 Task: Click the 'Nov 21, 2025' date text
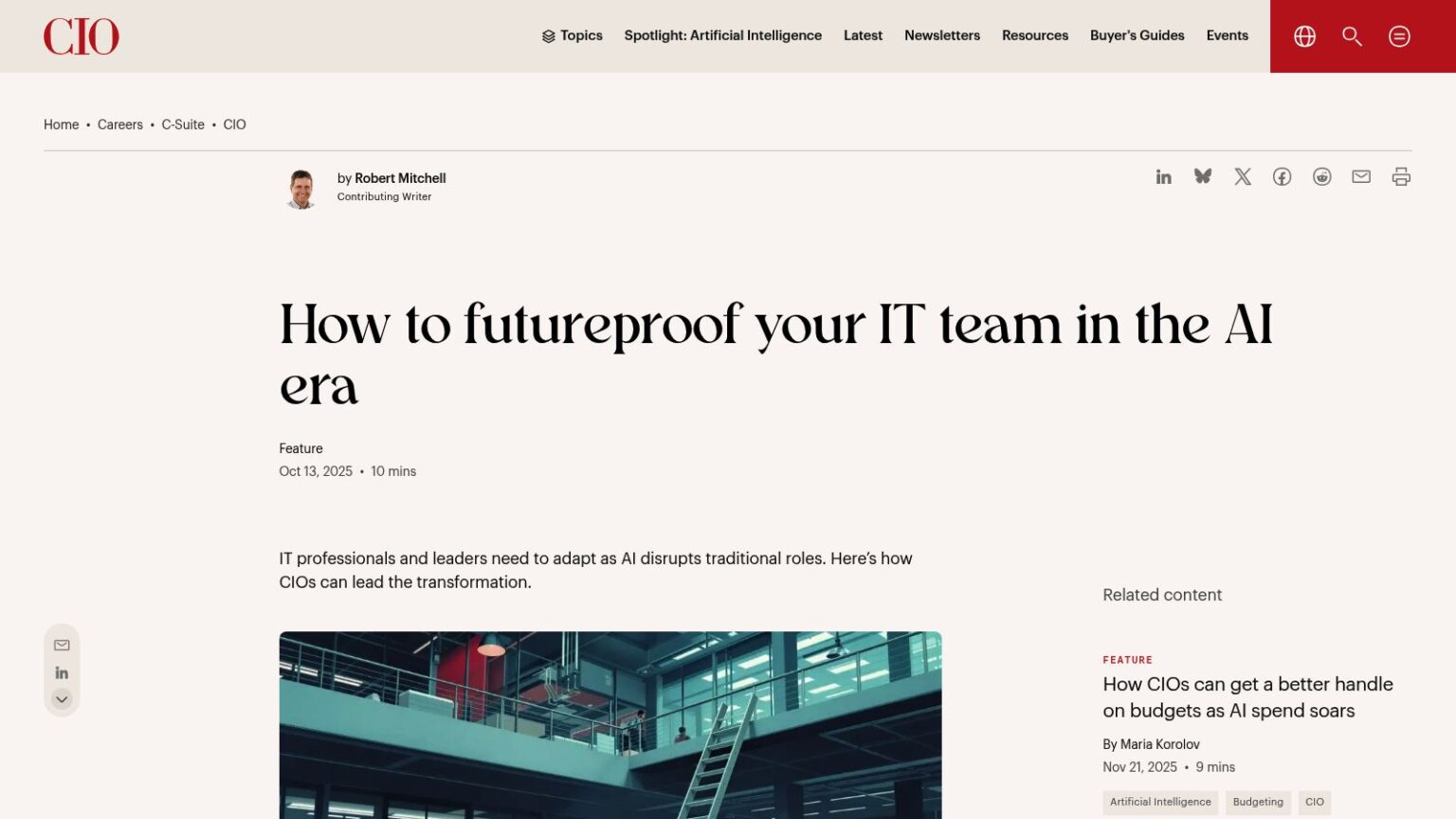(x=1139, y=767)
